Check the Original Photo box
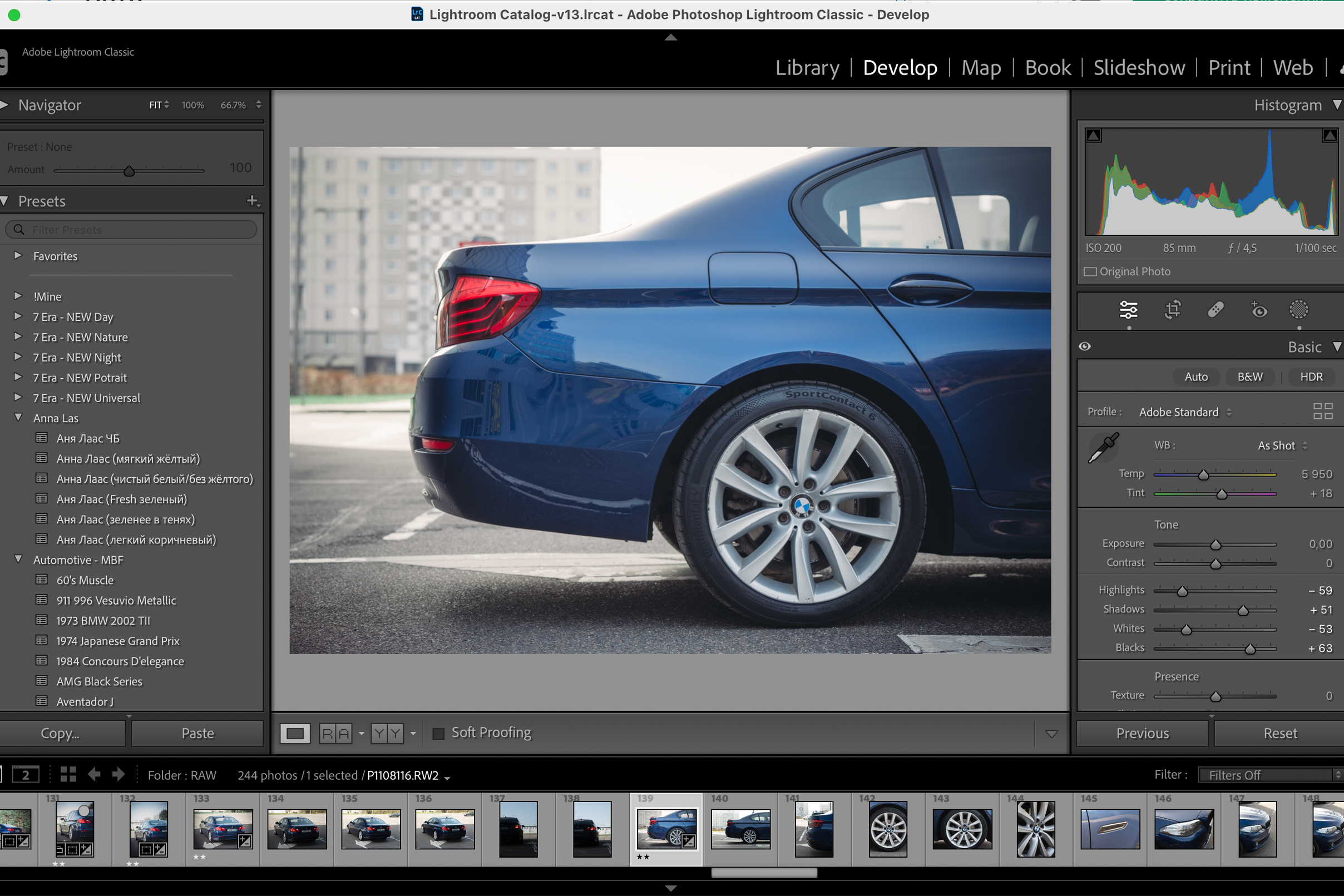The width and height of the screenshot is (1344, 896). point(1090,272)
